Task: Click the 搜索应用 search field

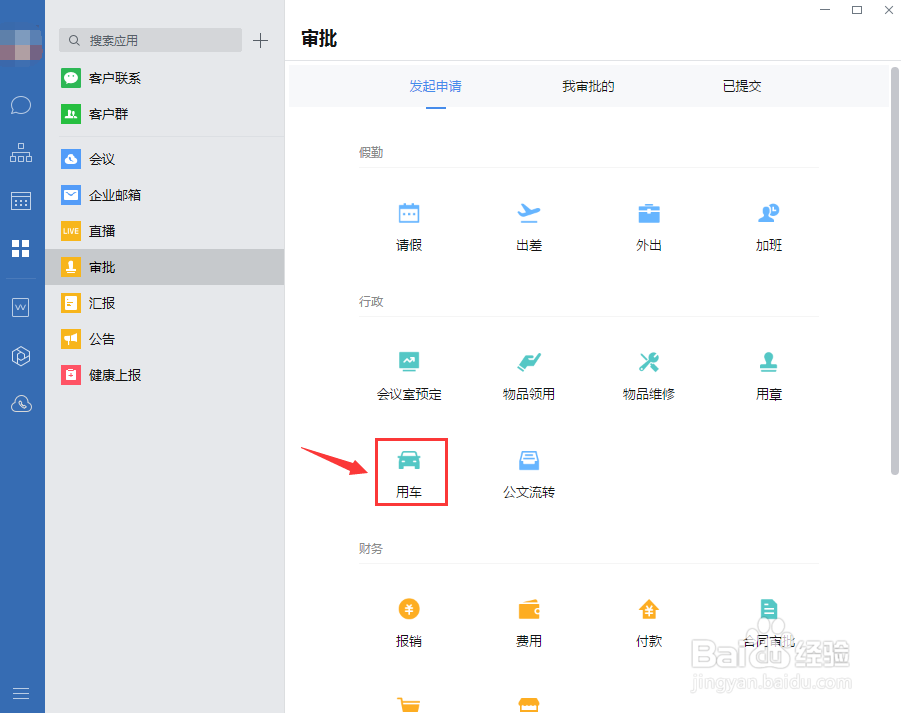Action: (150, 40)
